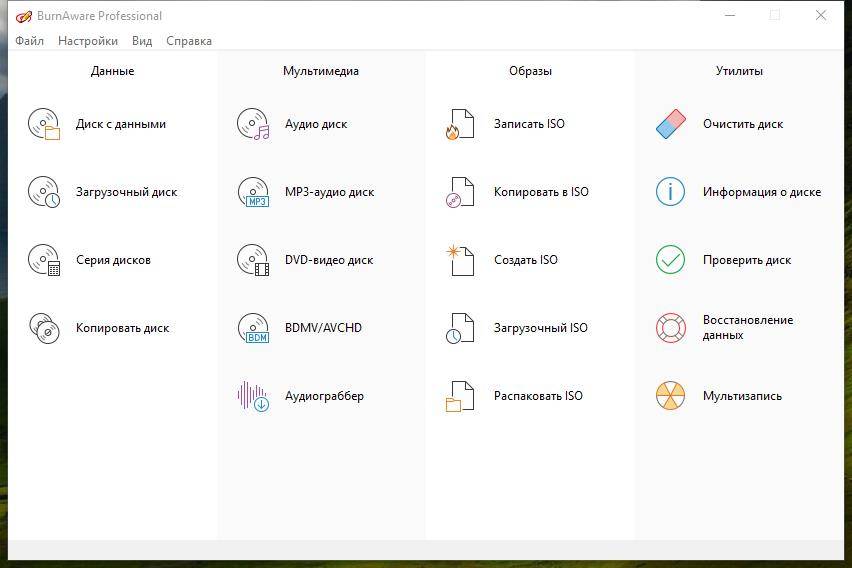Start the Copy Disc (Копировать диск) icon
This screenshot has width=852, height=568.
[x=44, y=328]
